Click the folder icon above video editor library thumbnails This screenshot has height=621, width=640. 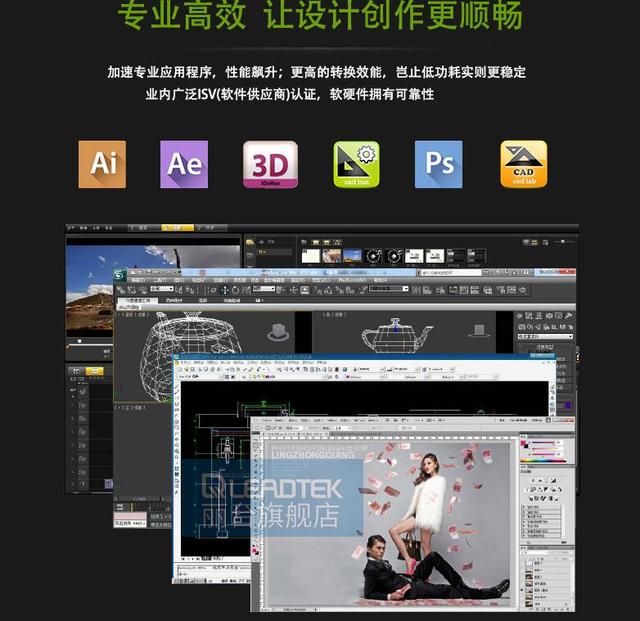pos(304,242)
